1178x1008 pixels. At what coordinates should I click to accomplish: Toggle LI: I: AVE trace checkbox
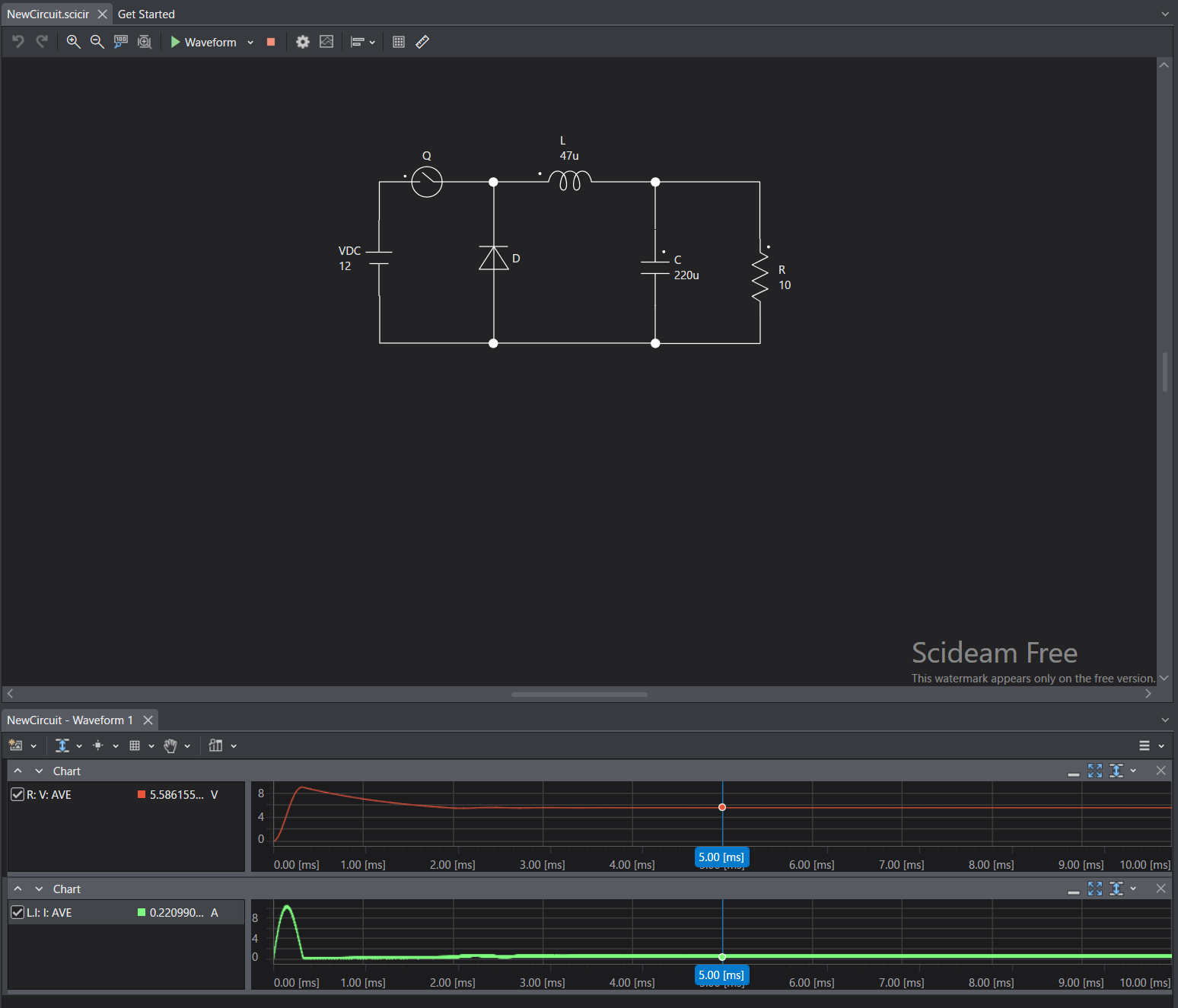[18, 912]
